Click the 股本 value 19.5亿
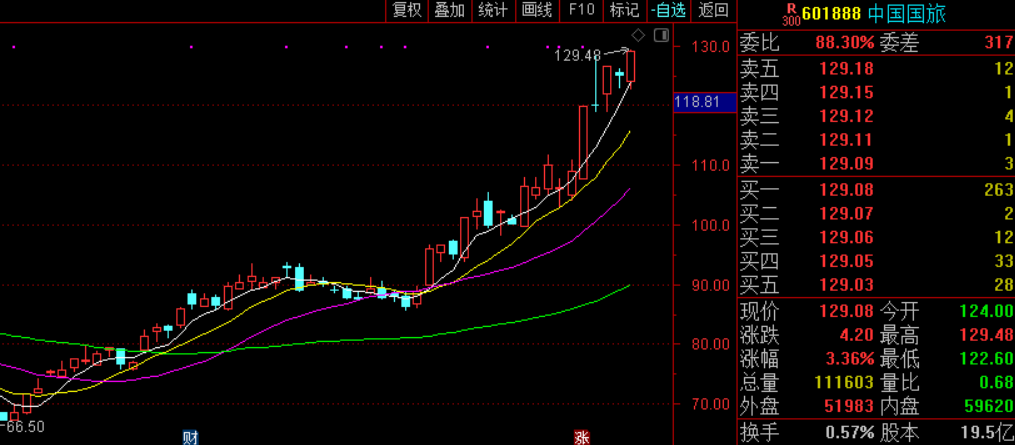Image resolution: width=1015 pixels, height=445 pixels. (x=986, y=432)
